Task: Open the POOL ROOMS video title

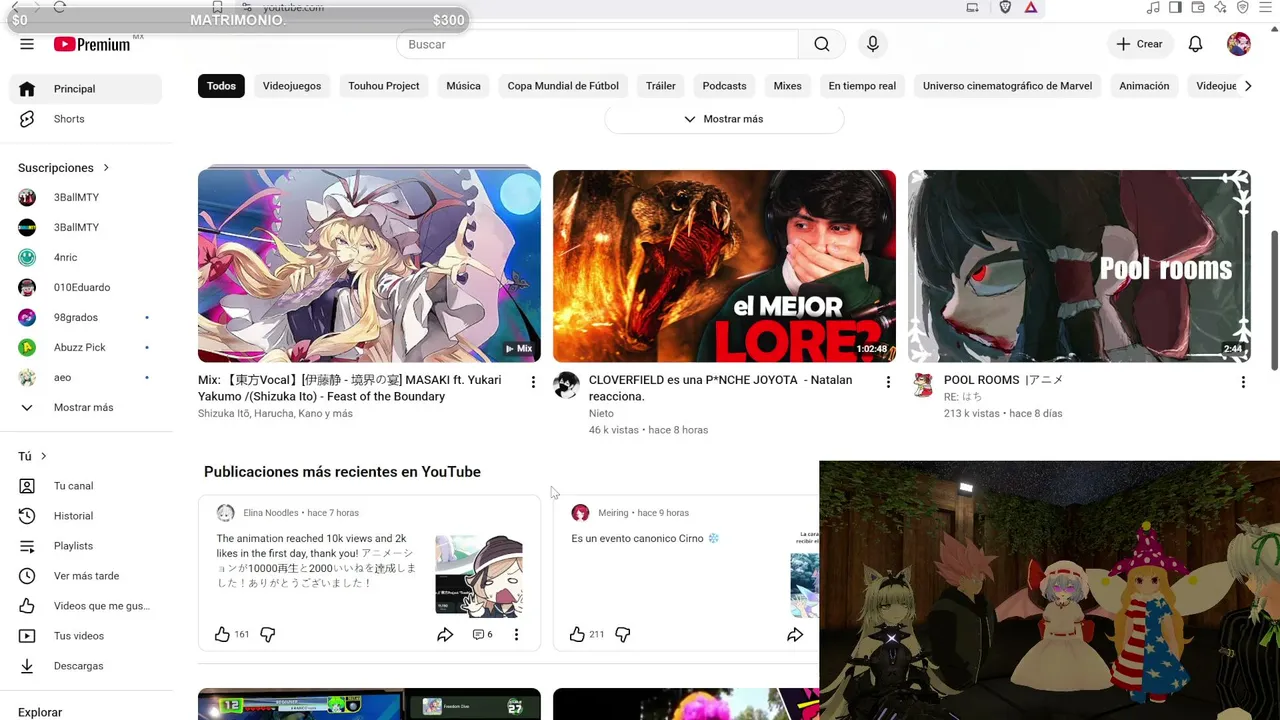Action: 1003,380
